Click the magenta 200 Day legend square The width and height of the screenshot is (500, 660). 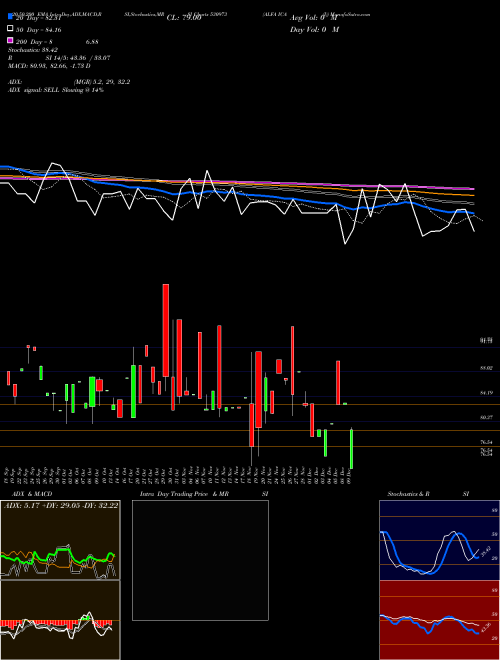(10, 40)
